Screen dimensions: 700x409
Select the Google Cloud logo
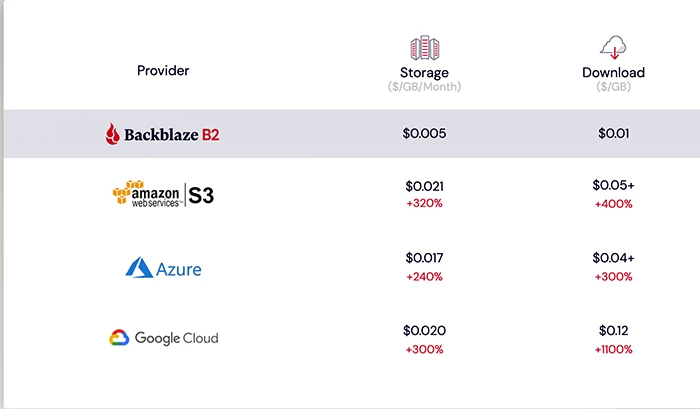click(163, 338)
